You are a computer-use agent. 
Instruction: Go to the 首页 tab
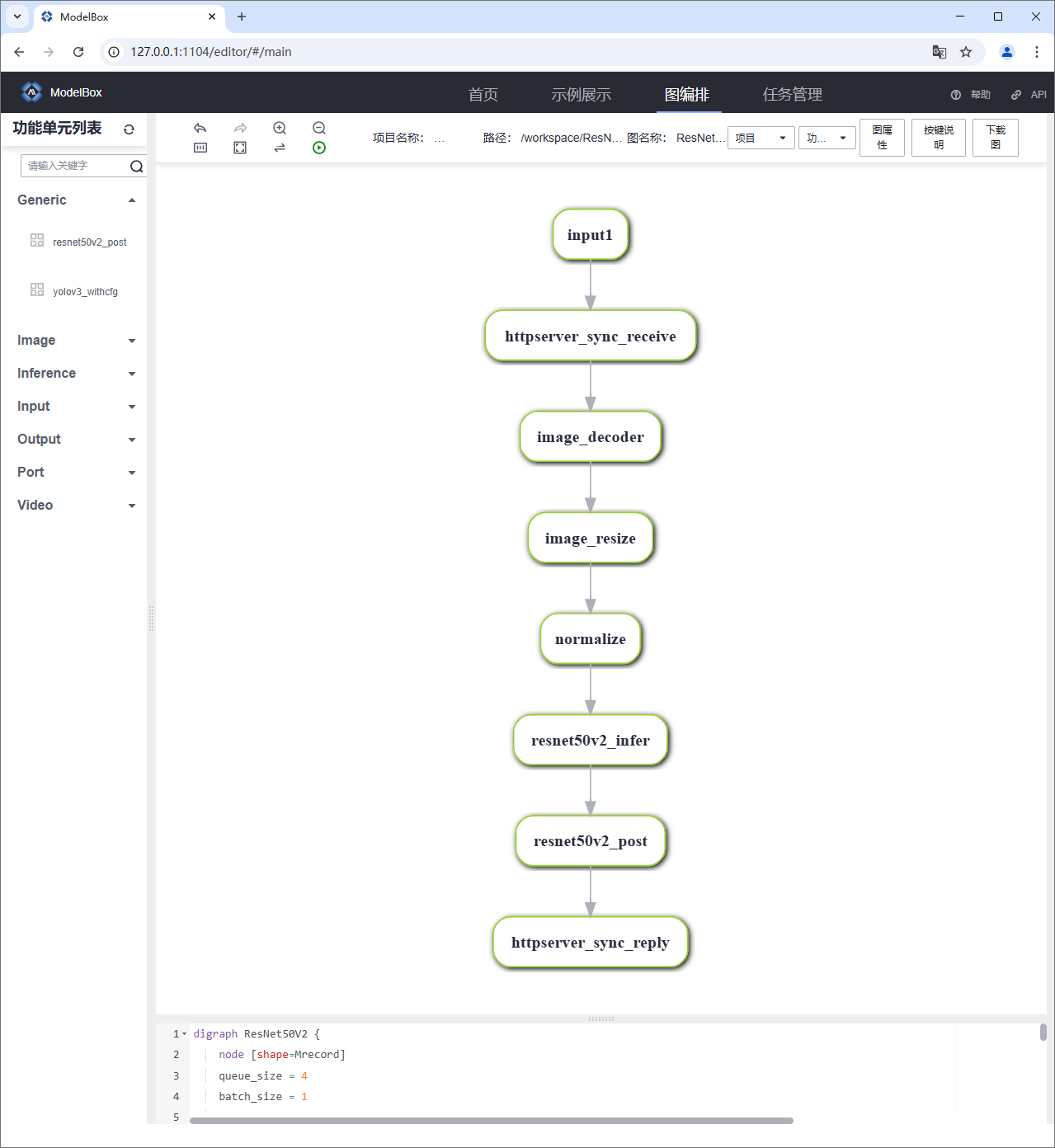pyautogui.click(x=483, y=94)
